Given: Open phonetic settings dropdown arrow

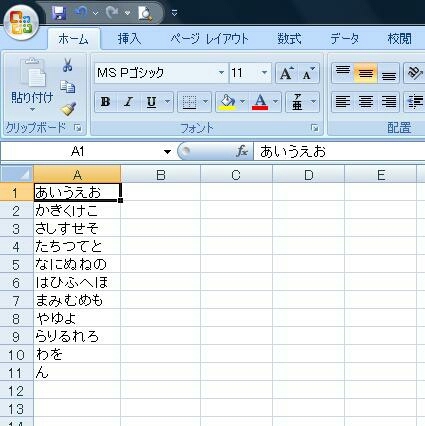Looking at the screenshot, I should pyautogui.click(x=313, y=102).
